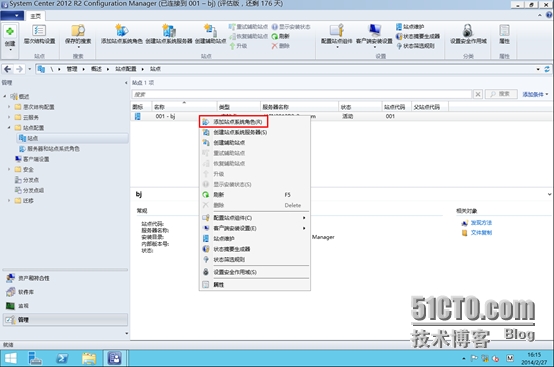Select Add Site System Roles context menu item
This screenshot has width=554, height=367.
255,122
